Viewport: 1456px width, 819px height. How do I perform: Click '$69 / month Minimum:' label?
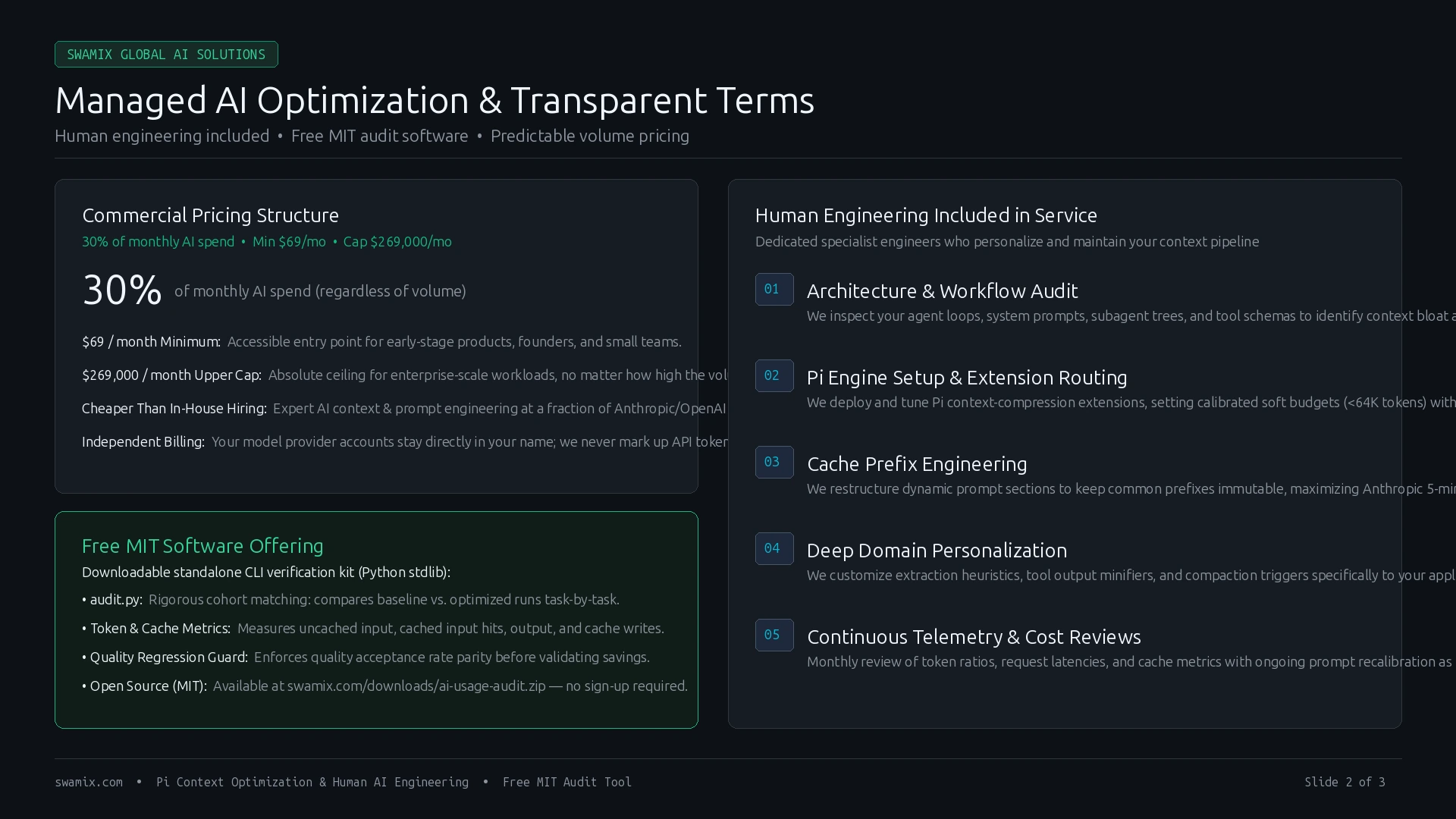(151, 342)
